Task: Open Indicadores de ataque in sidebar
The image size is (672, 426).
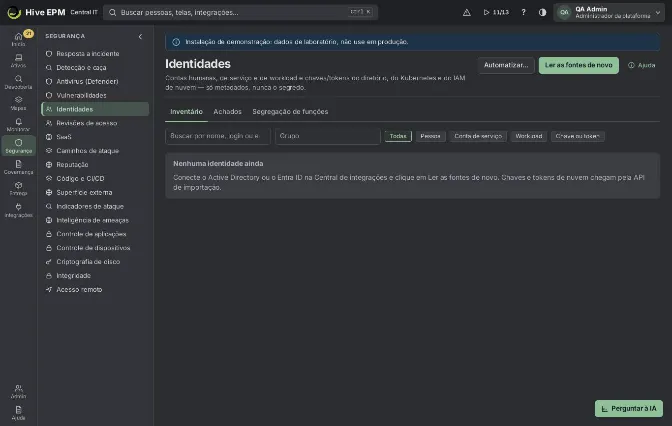Action: coord(95,206)
